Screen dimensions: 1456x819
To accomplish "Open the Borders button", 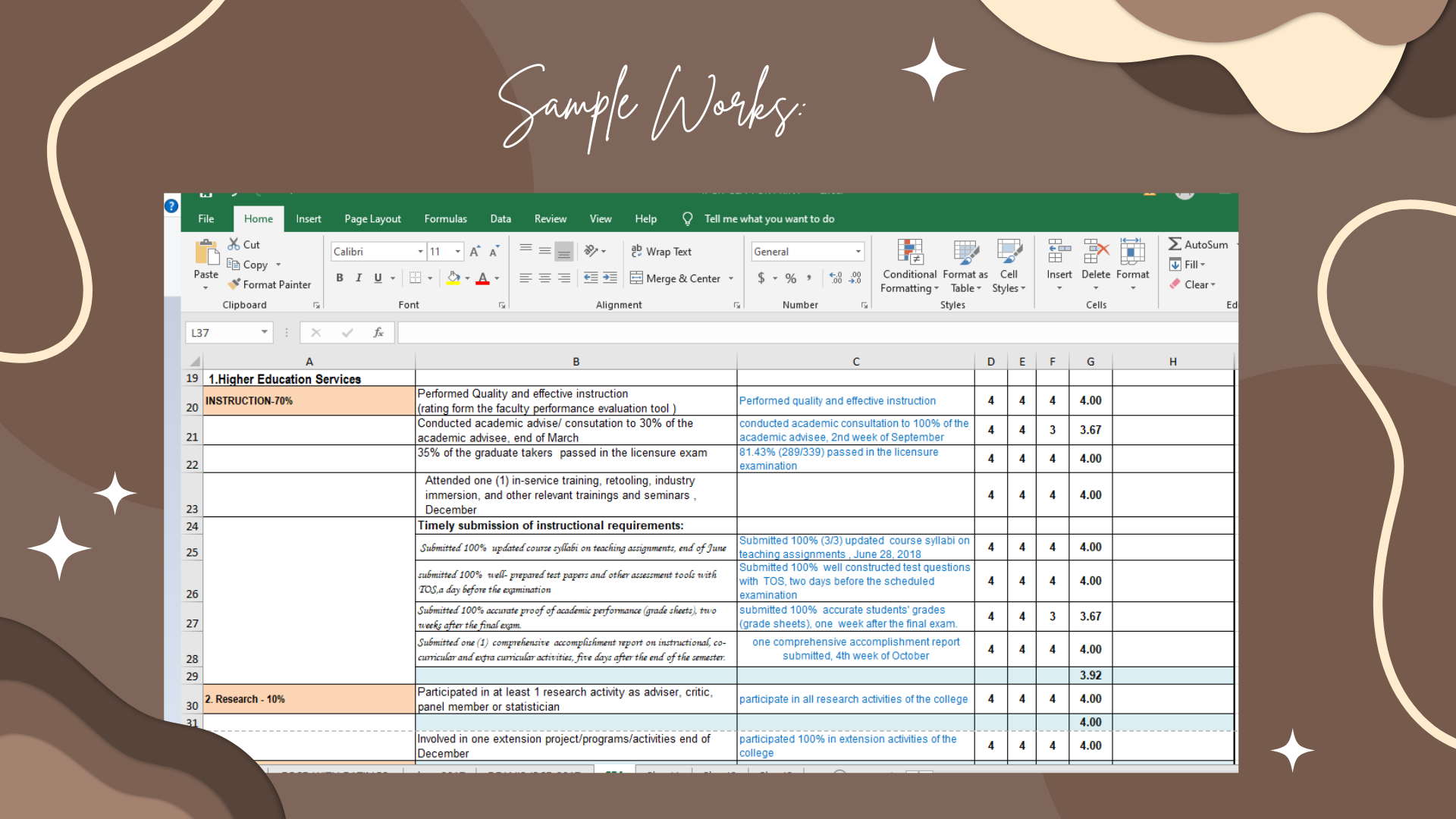I will click(415, 278).
